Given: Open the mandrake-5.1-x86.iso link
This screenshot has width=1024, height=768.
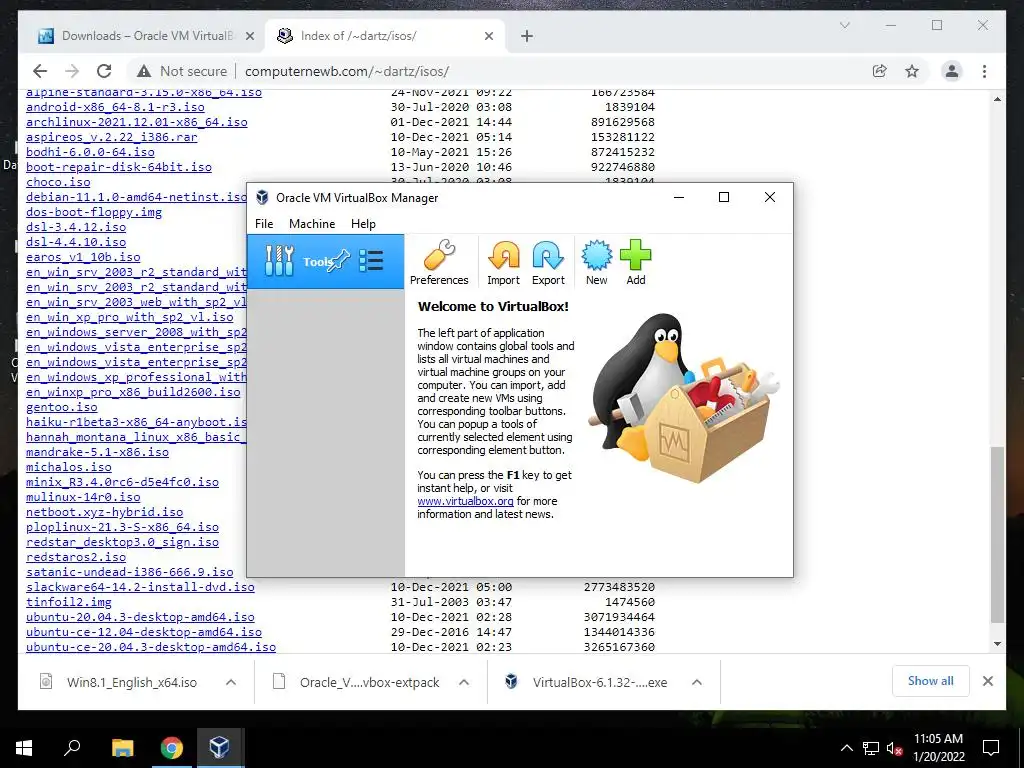Looking at the screenshot, I should tap(97, 453).
